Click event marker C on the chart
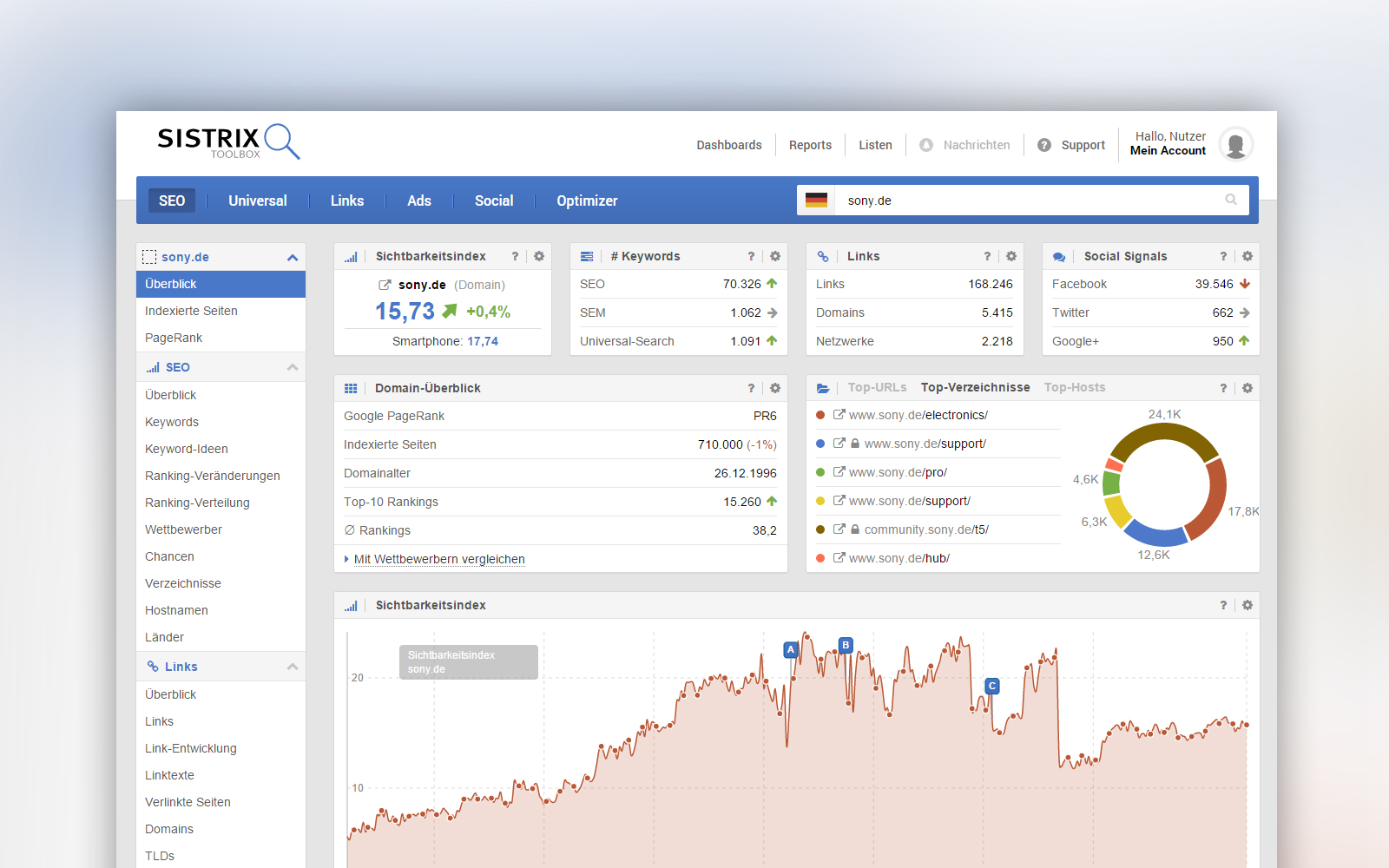The height and width of the screenshot is (868, 1389). coord(992,686)
